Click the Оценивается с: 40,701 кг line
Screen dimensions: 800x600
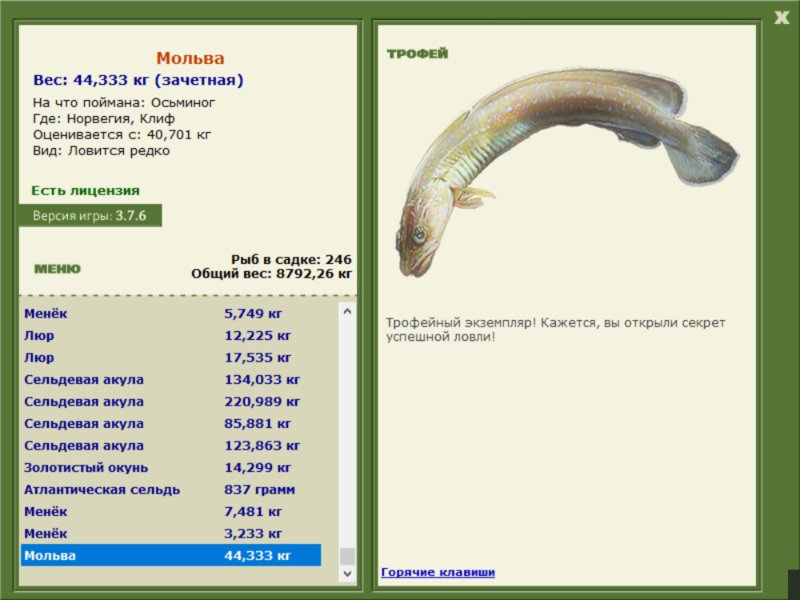122,135
